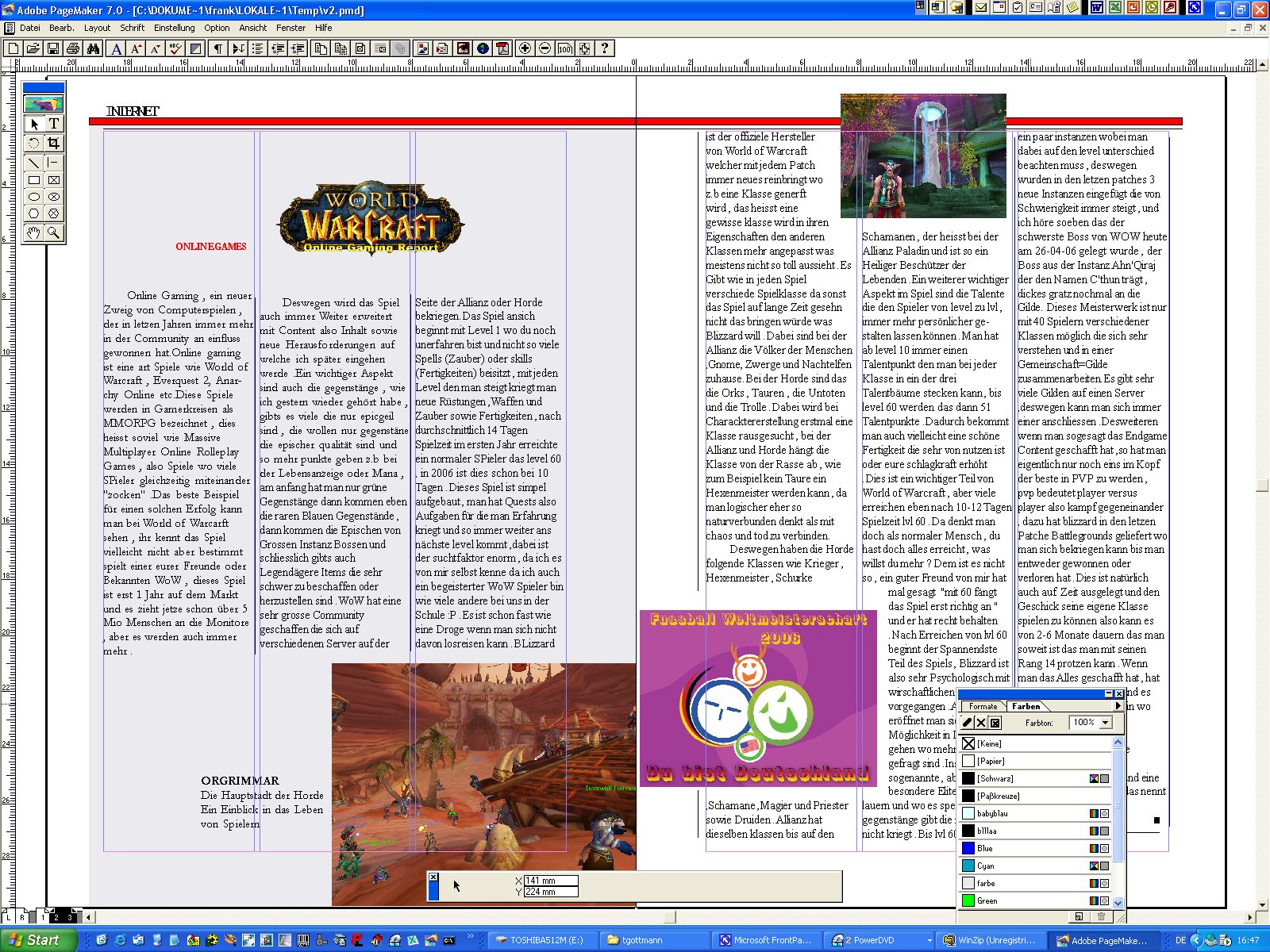1270x952 pixels.
Task: Select the Polygon tool
Action: coord(34,213)
